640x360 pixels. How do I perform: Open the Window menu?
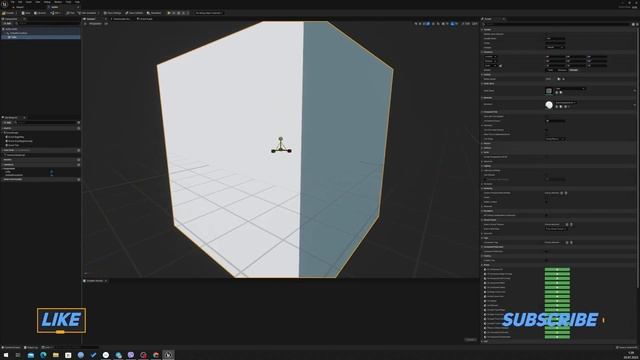[58, 2]
